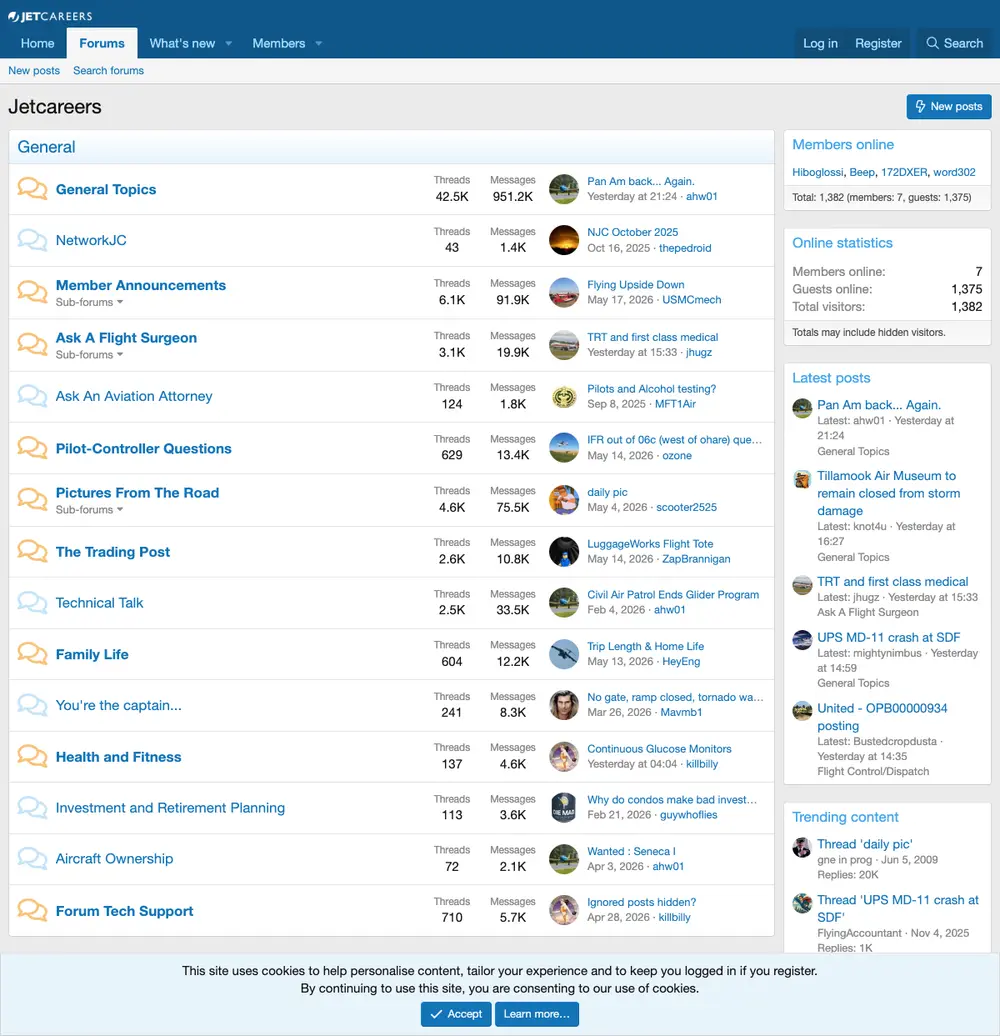Click the Technical Talk forum bubble icon
This screenshot has height=1036, width=1000.
point(32,603)
